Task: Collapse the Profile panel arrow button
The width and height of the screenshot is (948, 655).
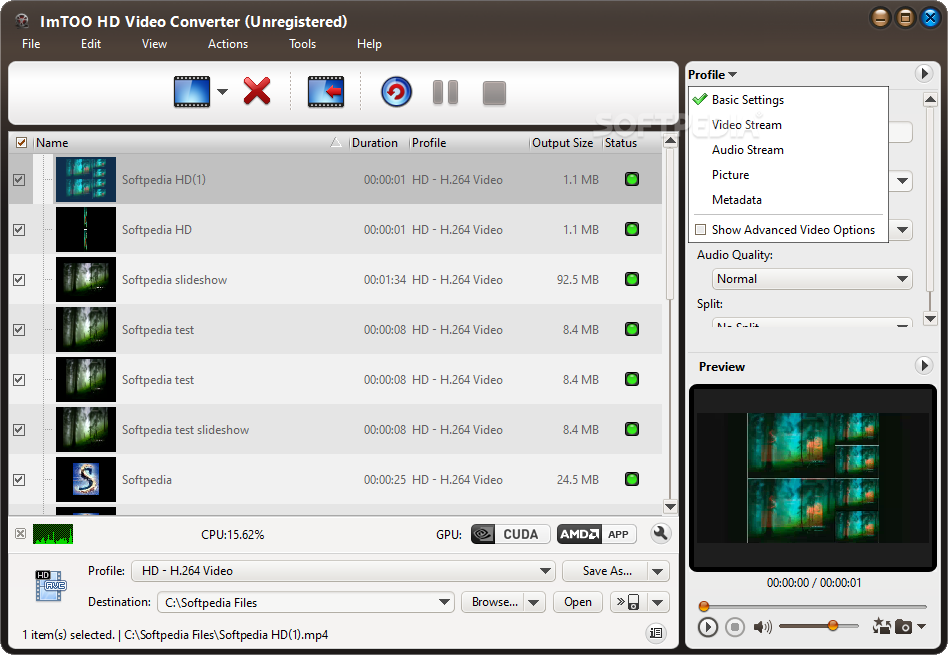Action: [x=923, y=74]
